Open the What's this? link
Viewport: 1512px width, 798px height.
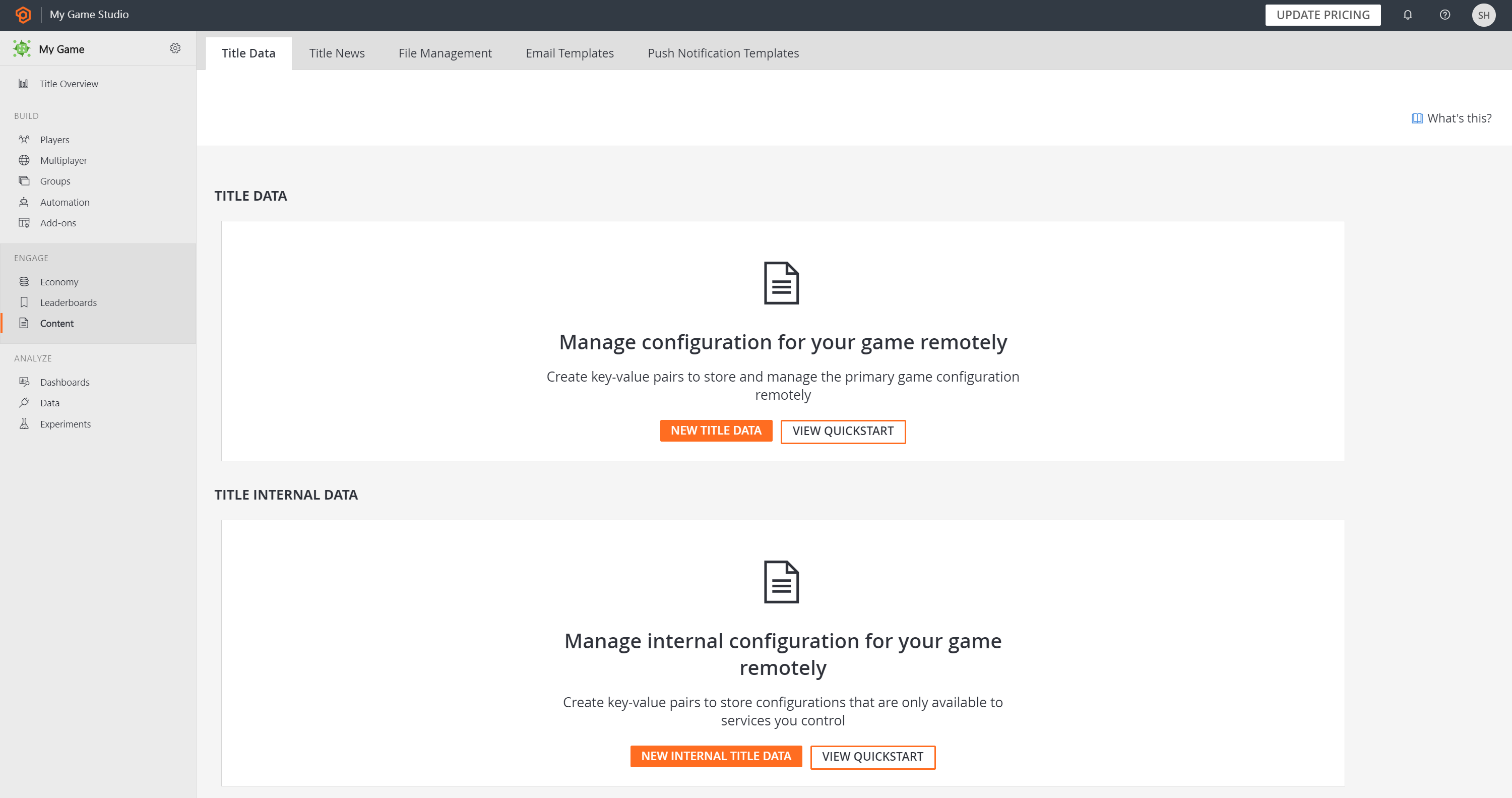pos(1451,118)
